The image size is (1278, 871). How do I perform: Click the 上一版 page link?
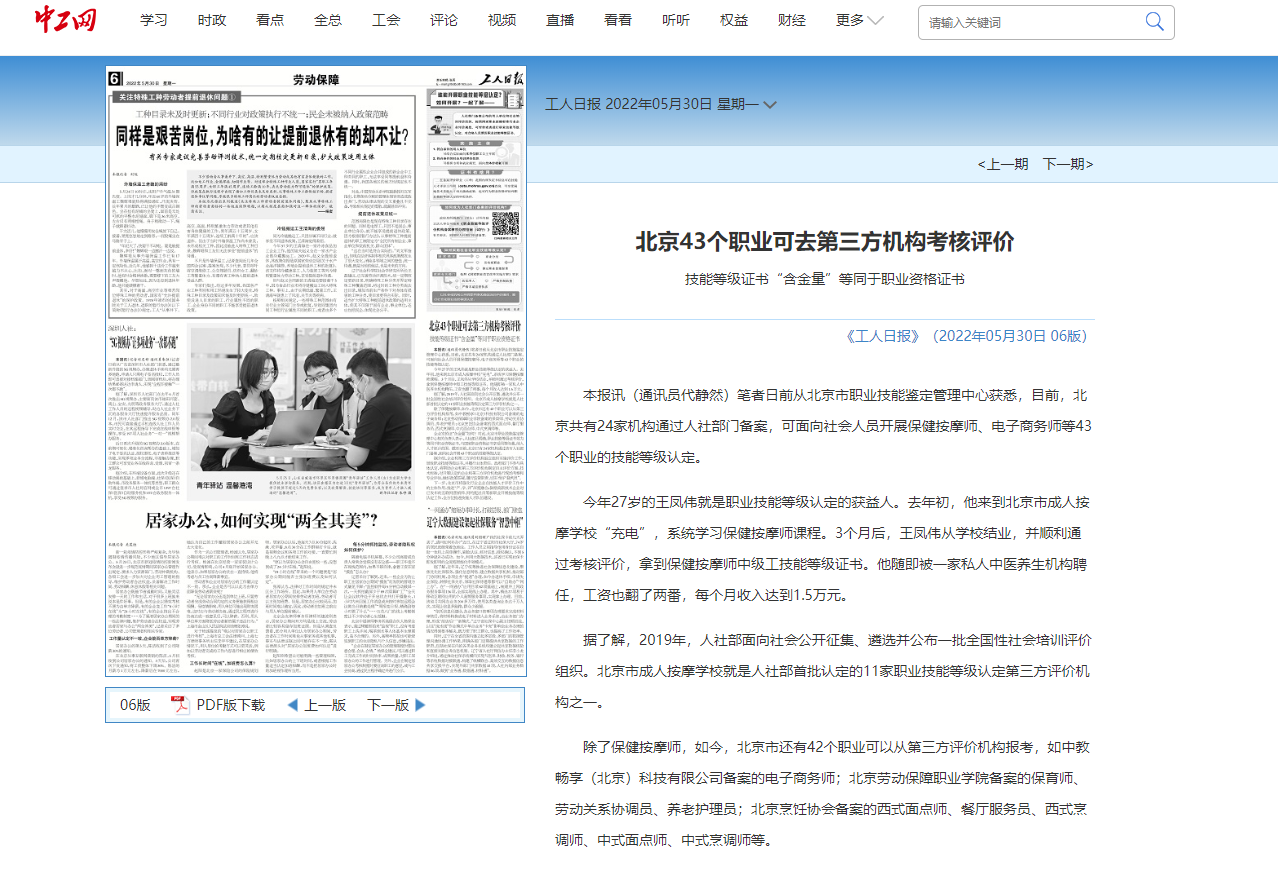(325, 705)
